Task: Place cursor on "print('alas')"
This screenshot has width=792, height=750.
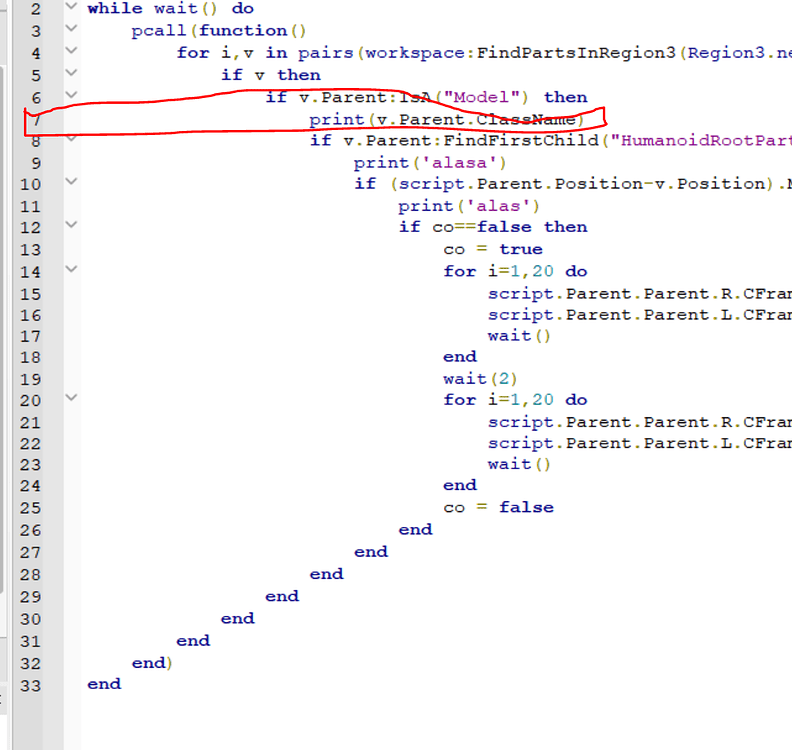Action: pos(469,206)
